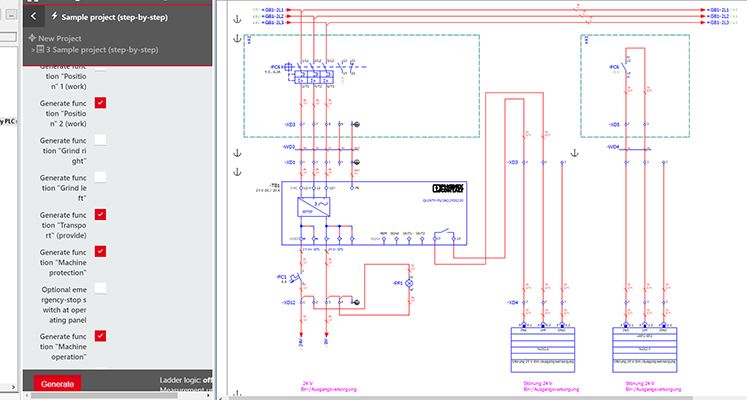Click the Phoenix Contact logo on power supply
The width and height of the screenshot is (747, 400).
click(x=448, y=189)
